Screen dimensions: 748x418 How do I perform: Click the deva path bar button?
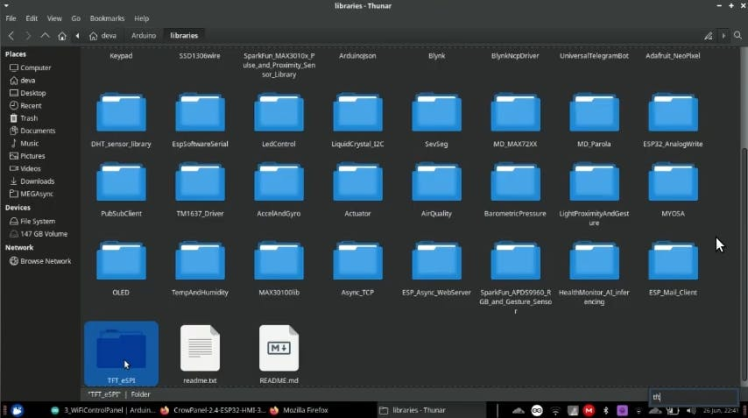coord(103,36)
